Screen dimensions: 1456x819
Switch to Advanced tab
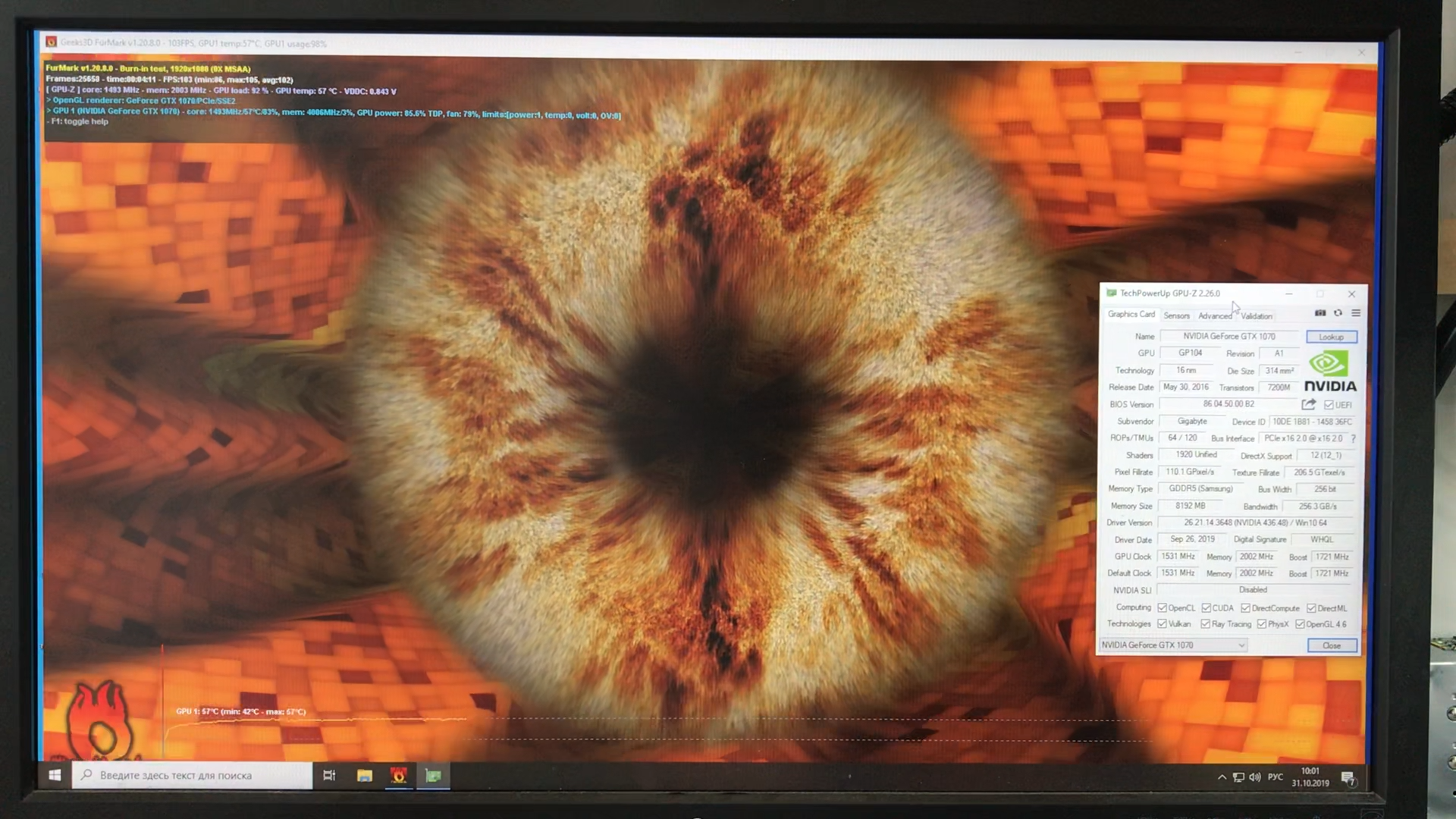click(x=1215, y=316)
